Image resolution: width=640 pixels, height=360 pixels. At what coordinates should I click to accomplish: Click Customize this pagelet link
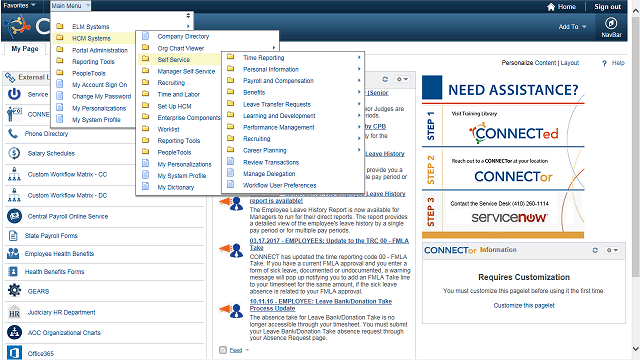(x=524, y=305)
